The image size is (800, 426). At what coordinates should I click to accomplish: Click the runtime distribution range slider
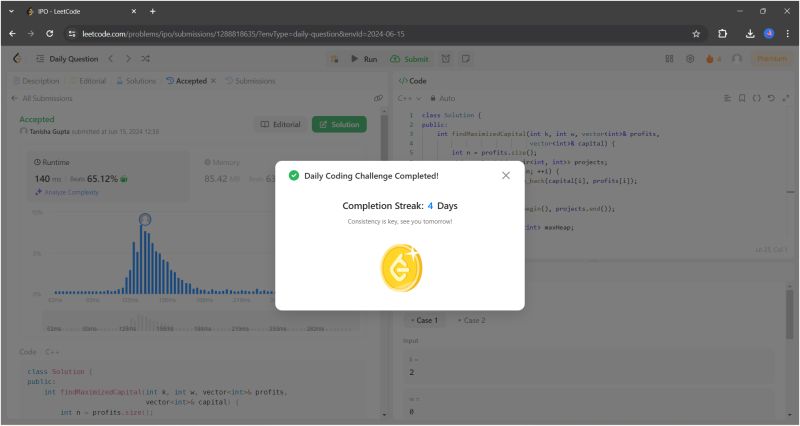point(202,323)
